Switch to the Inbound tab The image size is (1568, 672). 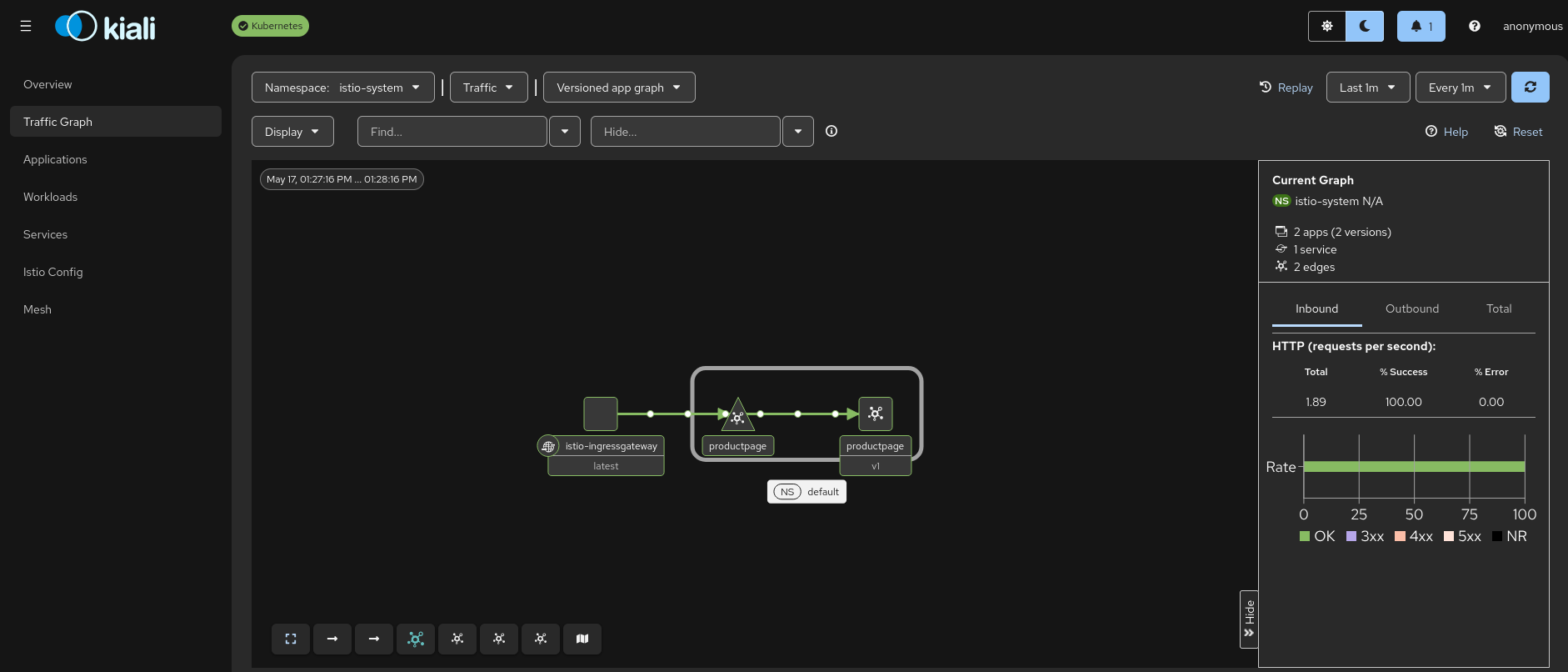1316,308
